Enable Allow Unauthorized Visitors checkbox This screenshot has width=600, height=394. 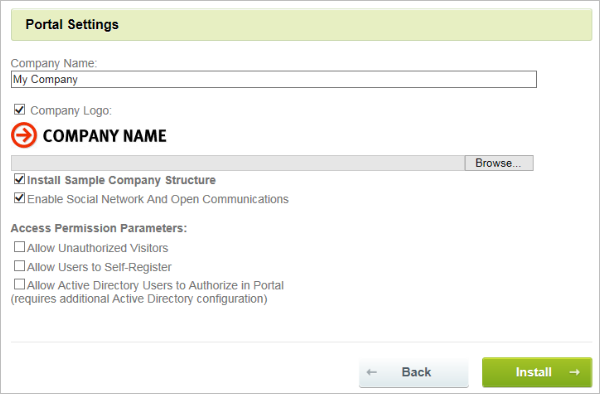point(20,247)
